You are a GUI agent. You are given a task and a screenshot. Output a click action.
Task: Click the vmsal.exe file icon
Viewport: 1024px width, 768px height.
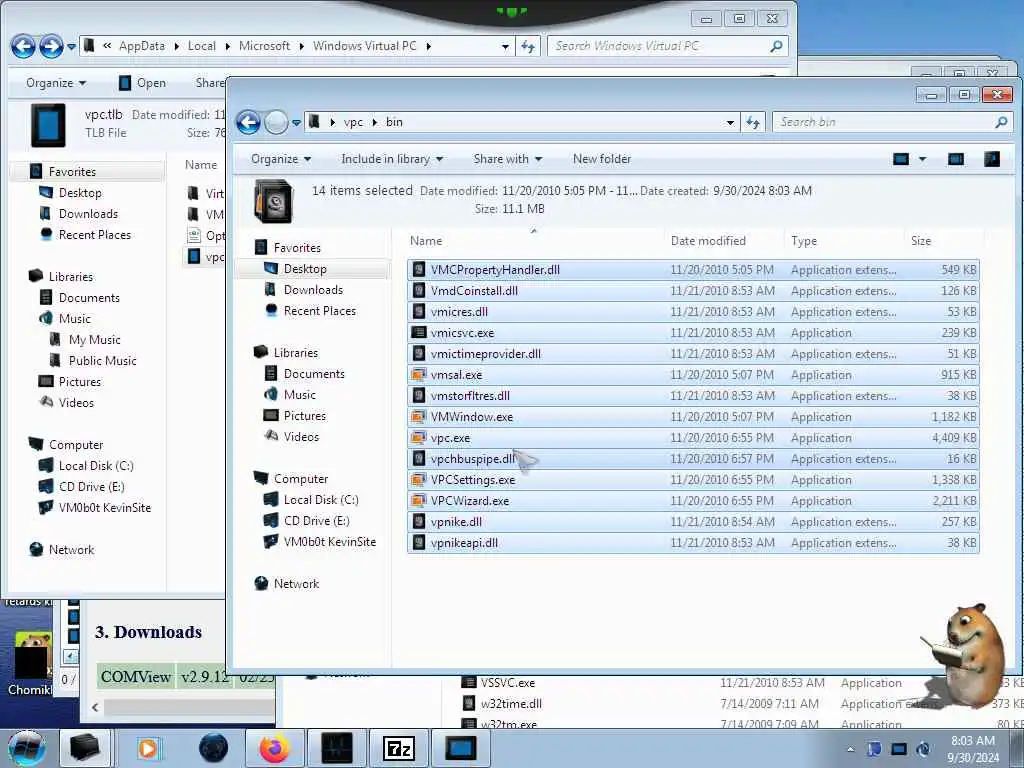(x=419, y=375)
